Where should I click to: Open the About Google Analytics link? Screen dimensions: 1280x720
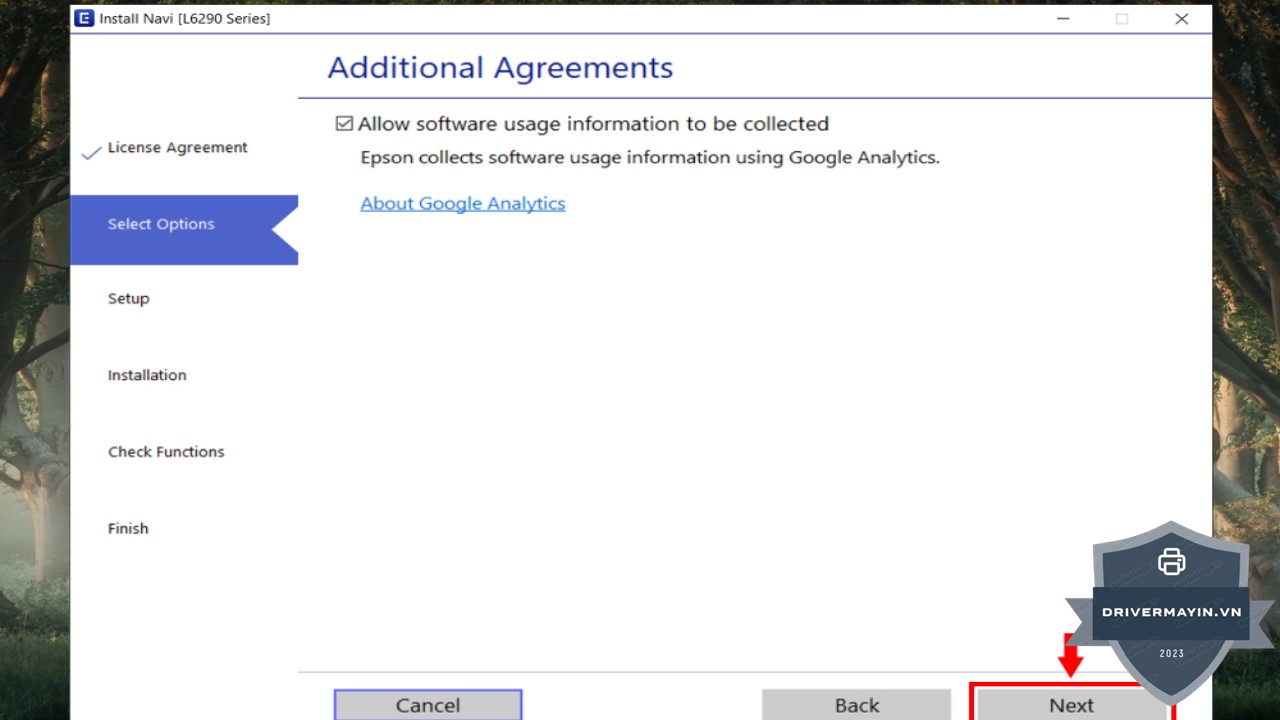coord(462,203)
